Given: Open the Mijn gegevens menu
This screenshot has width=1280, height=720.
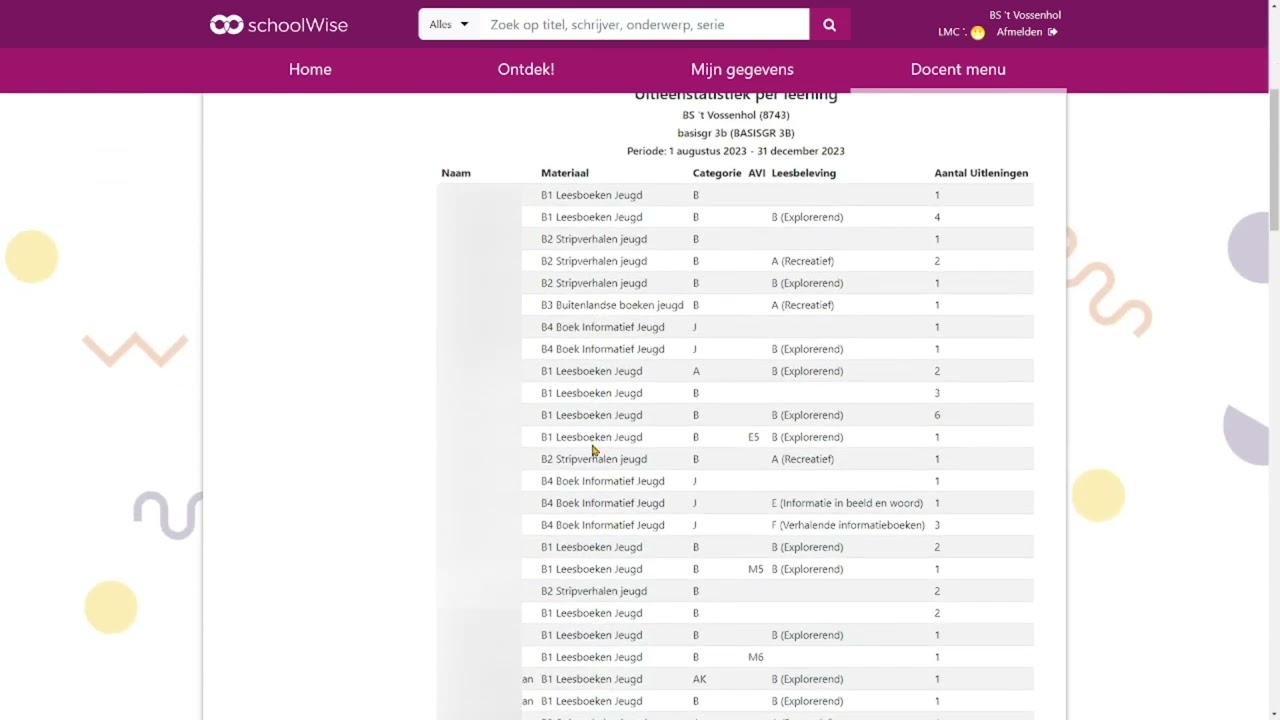Looking at the screenshot, I should [742, 69].
